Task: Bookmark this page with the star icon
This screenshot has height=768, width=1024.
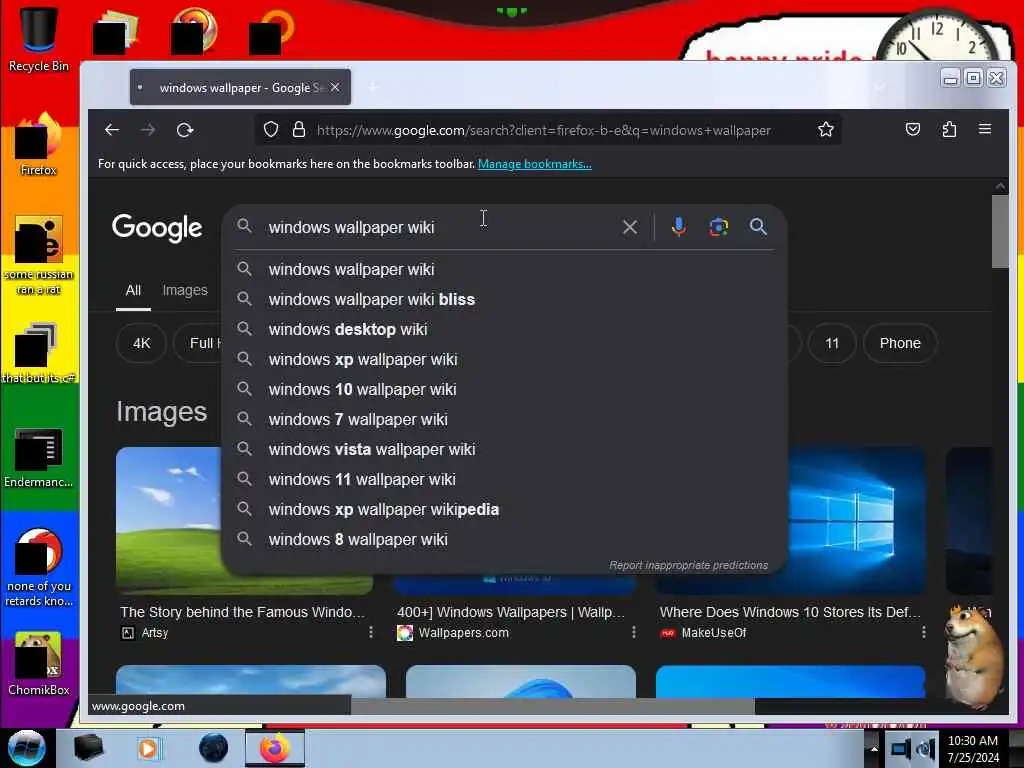Action: click(825, 130)
